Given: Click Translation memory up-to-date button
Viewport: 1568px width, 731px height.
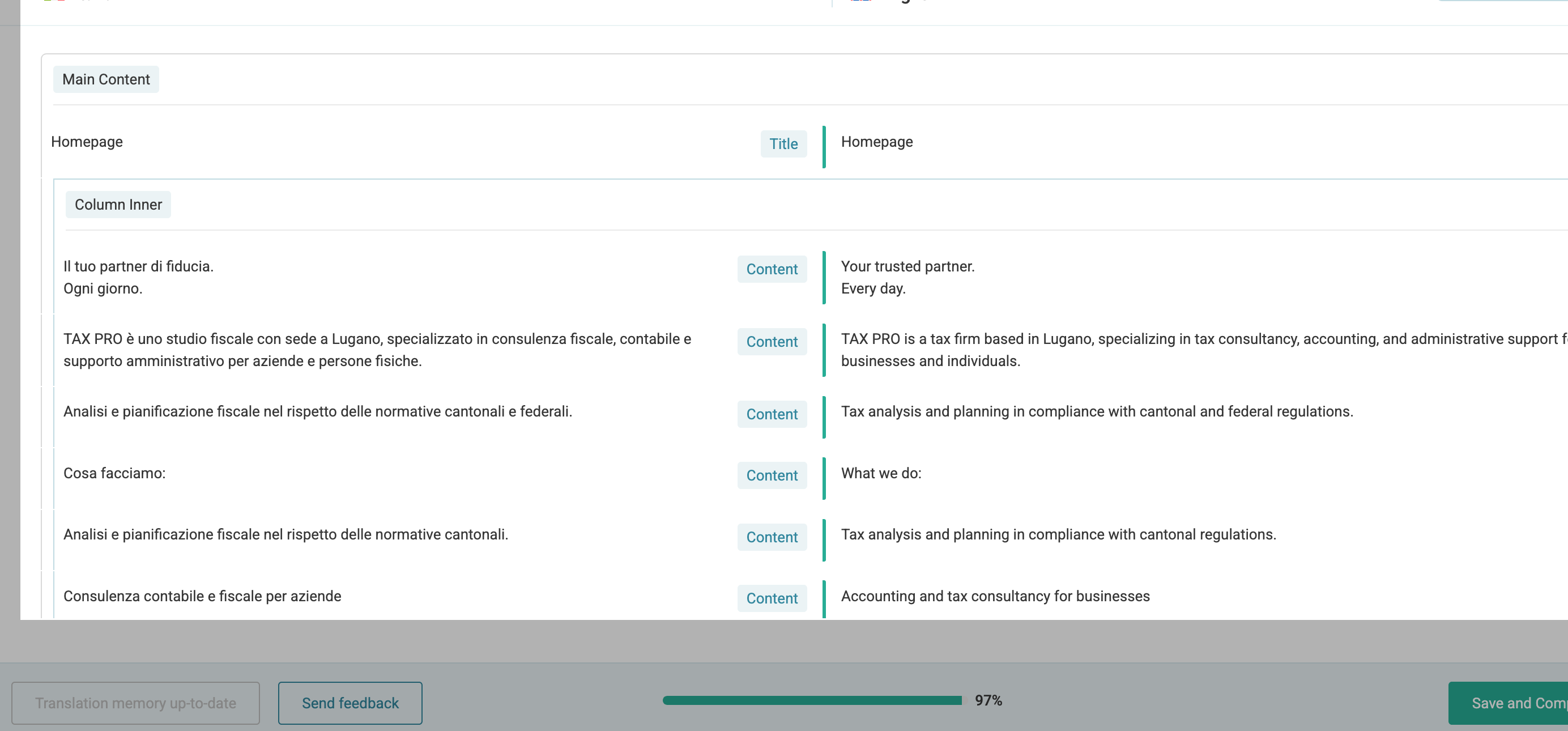Looking at the screenshot, I should pos(135,703).
